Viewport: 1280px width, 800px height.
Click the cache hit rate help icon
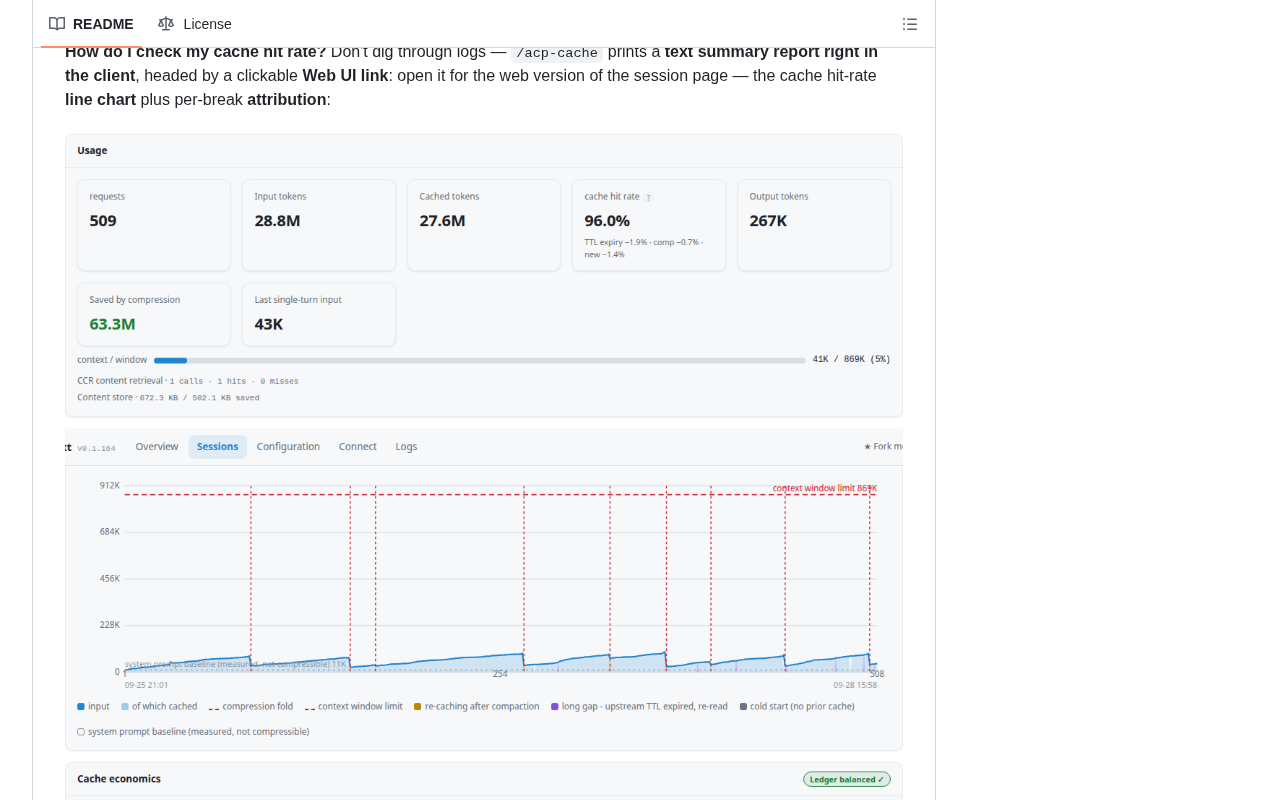click(648, 198)
